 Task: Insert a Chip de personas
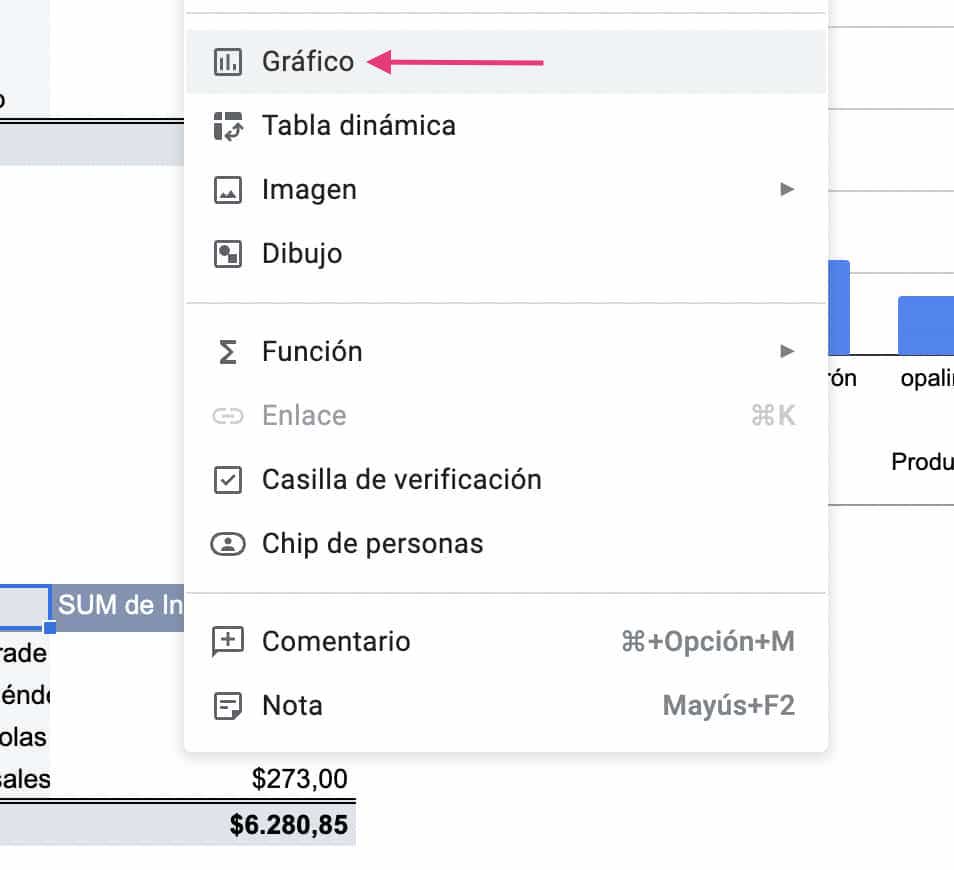(x=371, y=544)
